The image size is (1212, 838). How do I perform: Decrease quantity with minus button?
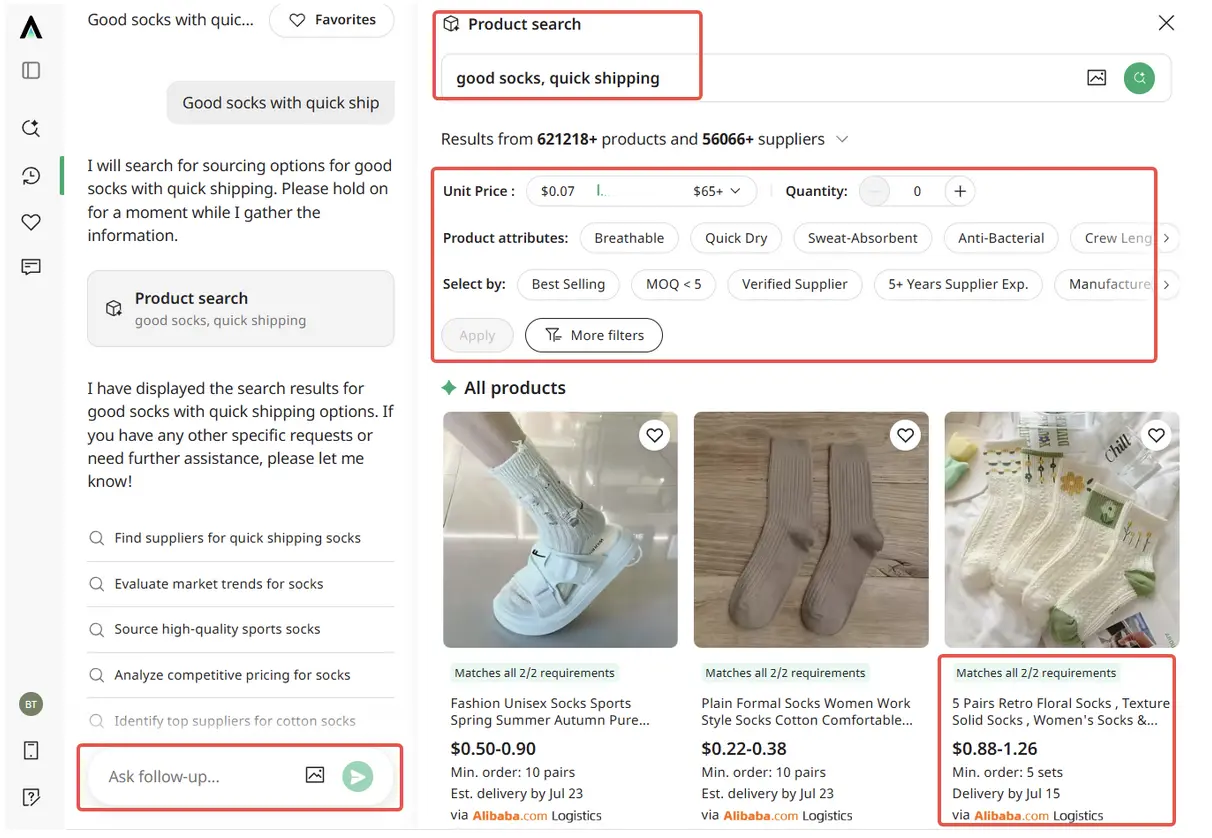[x=875, y=191]
